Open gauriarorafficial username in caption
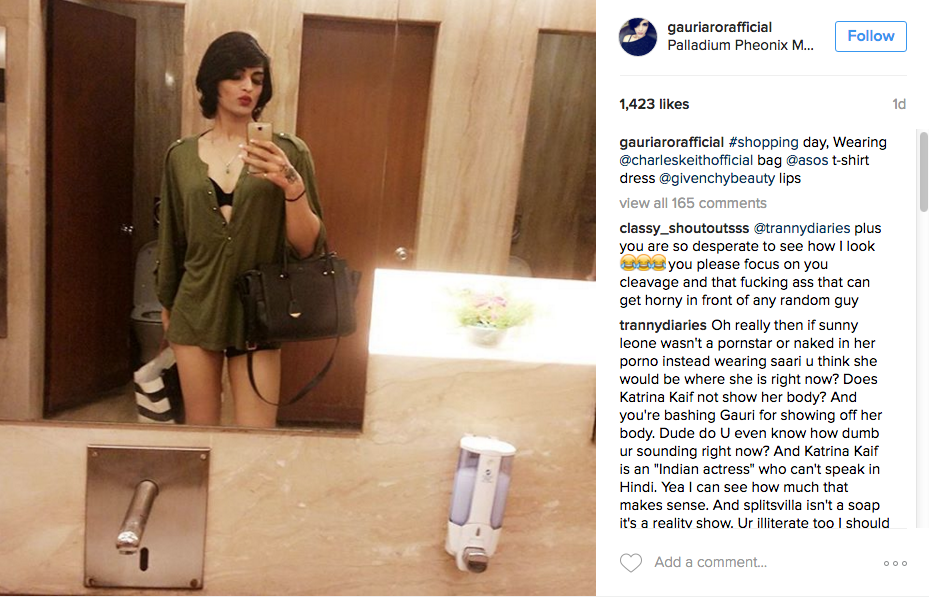The image size is (929, 597). pyautogui.click(x=672, y=142)
